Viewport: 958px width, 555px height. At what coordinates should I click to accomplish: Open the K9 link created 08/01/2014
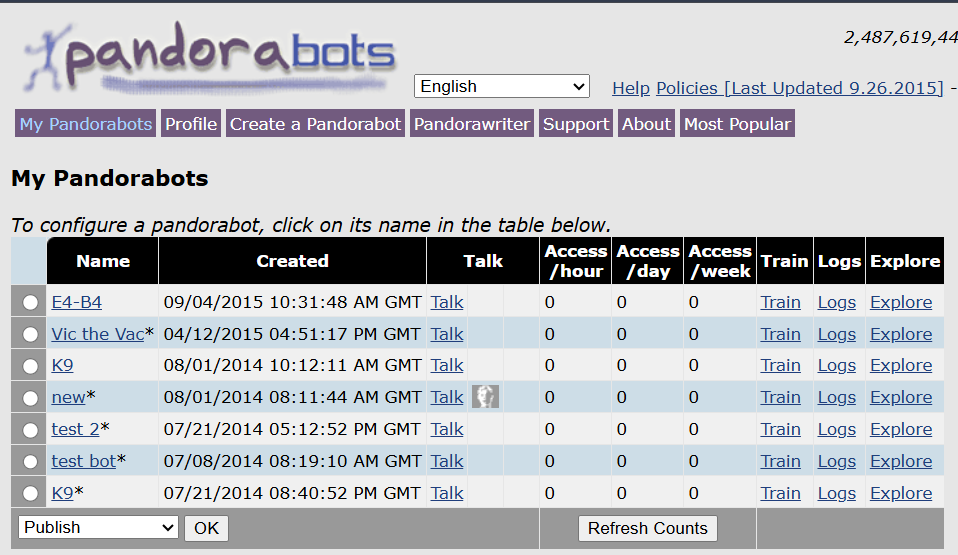pos(62,365)
